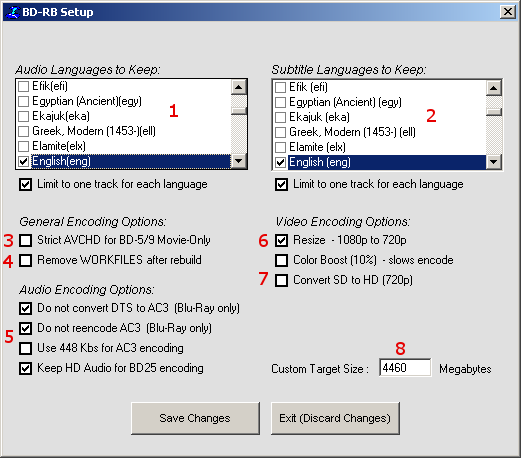This screenshot has height=458, width=521.
Task: Click down arrow of Audio Languages list
Action: (238, 161)
